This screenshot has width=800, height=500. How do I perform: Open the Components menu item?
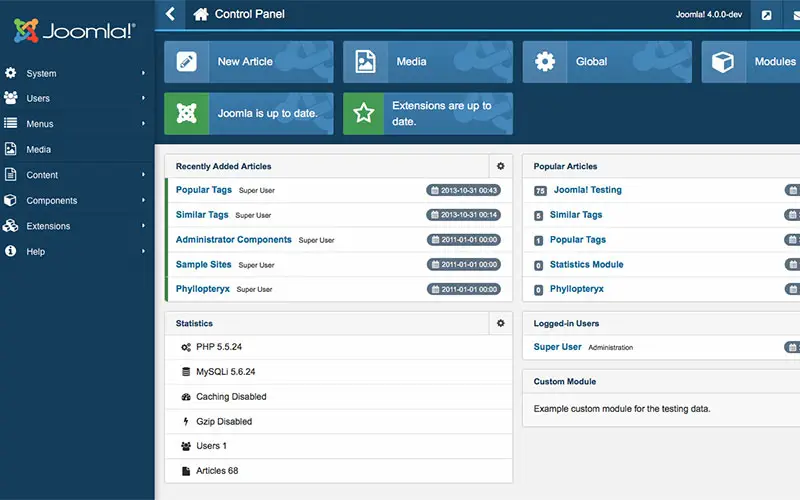pos(77,200)
